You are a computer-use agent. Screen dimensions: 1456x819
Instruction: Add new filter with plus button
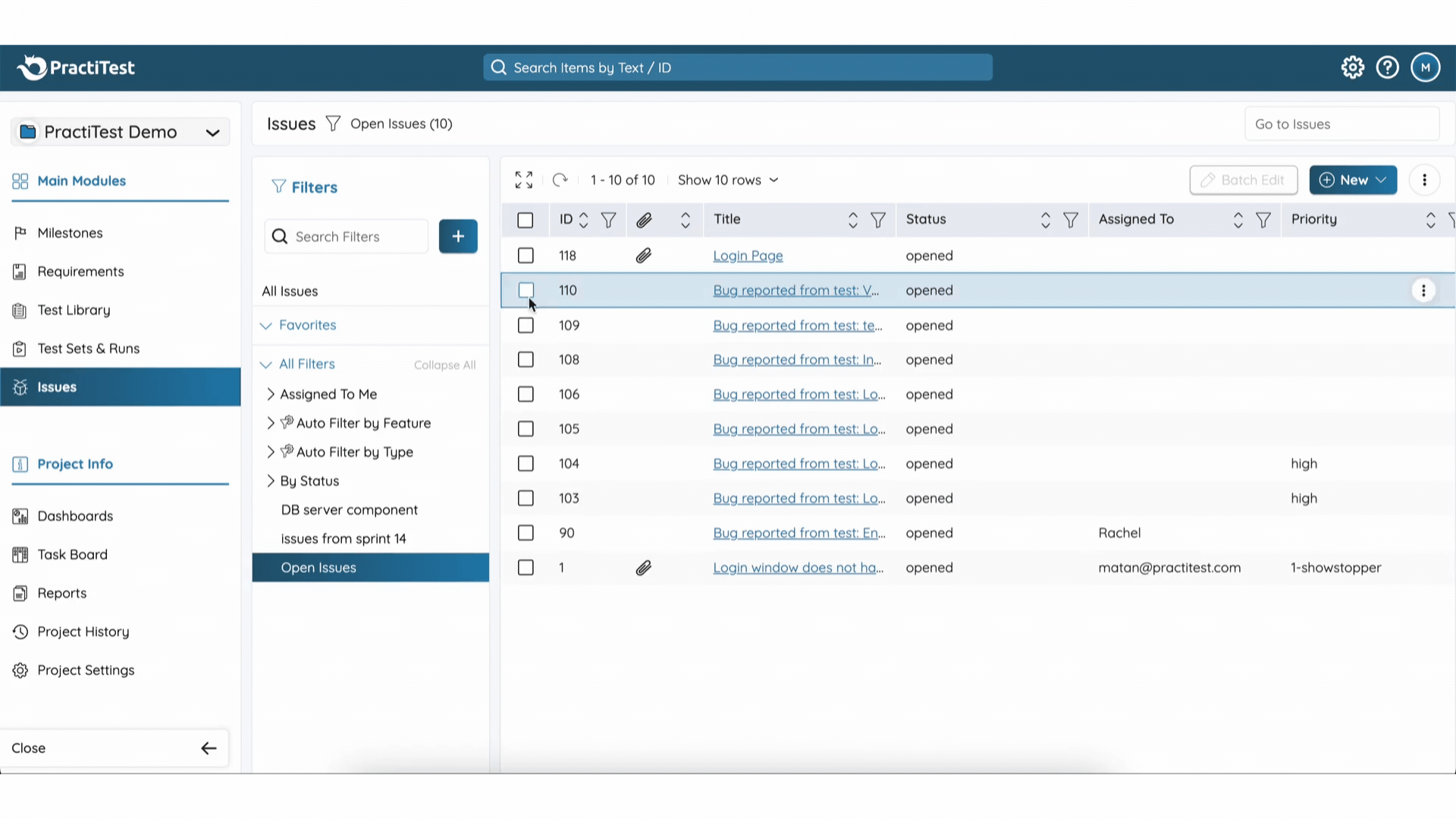pos(458,237)
